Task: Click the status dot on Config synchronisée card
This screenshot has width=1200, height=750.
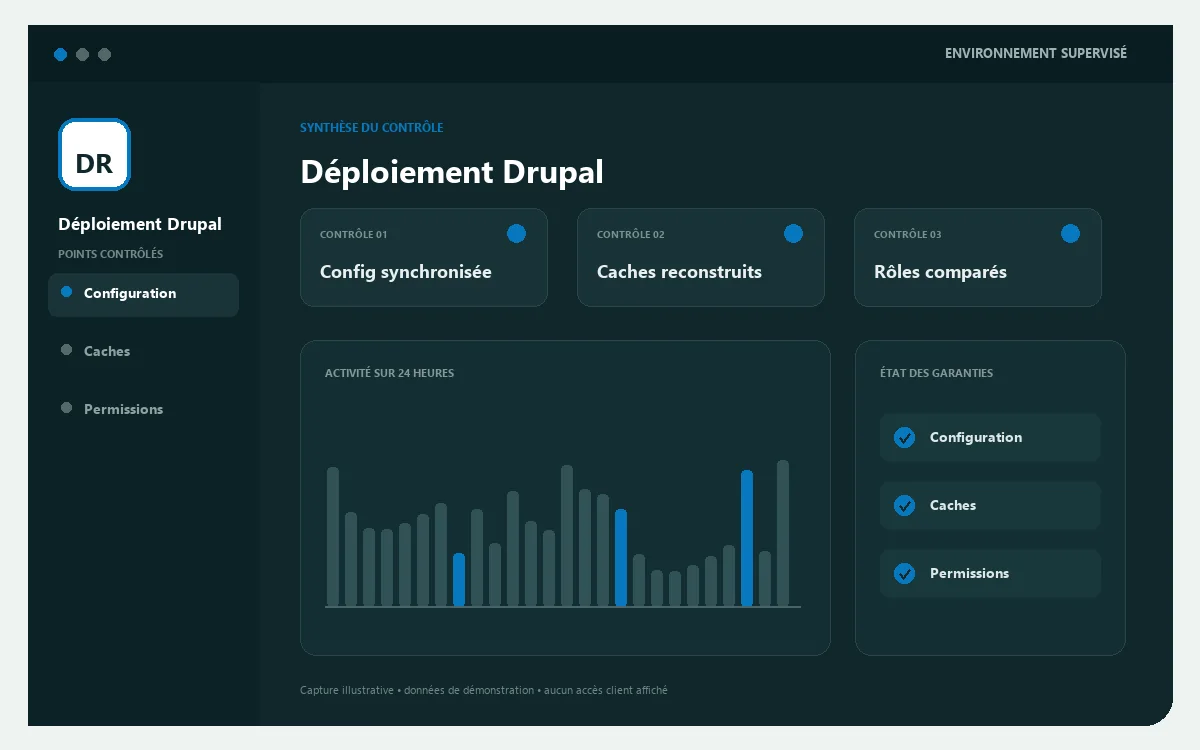Action: click(516, 233)
